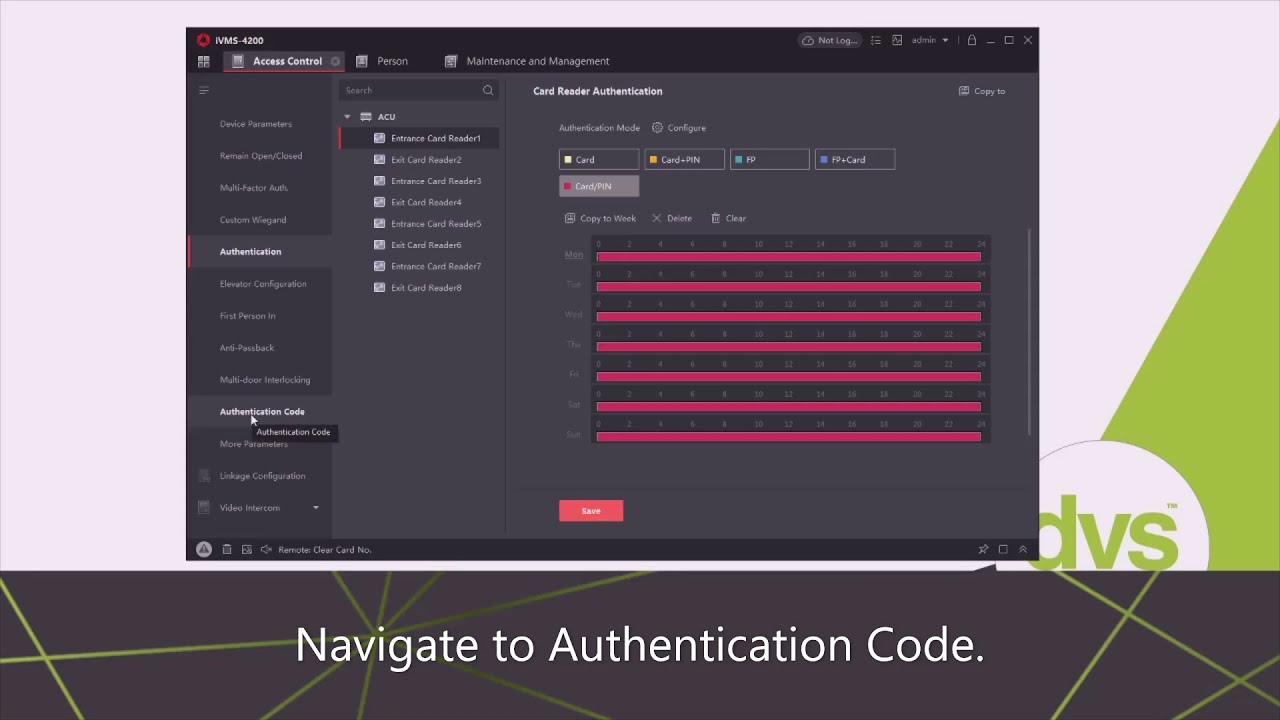This screenshot has width=1280, height=720.
Task: Lock the client with padlock icon
Action: click(x=971, y=40)
